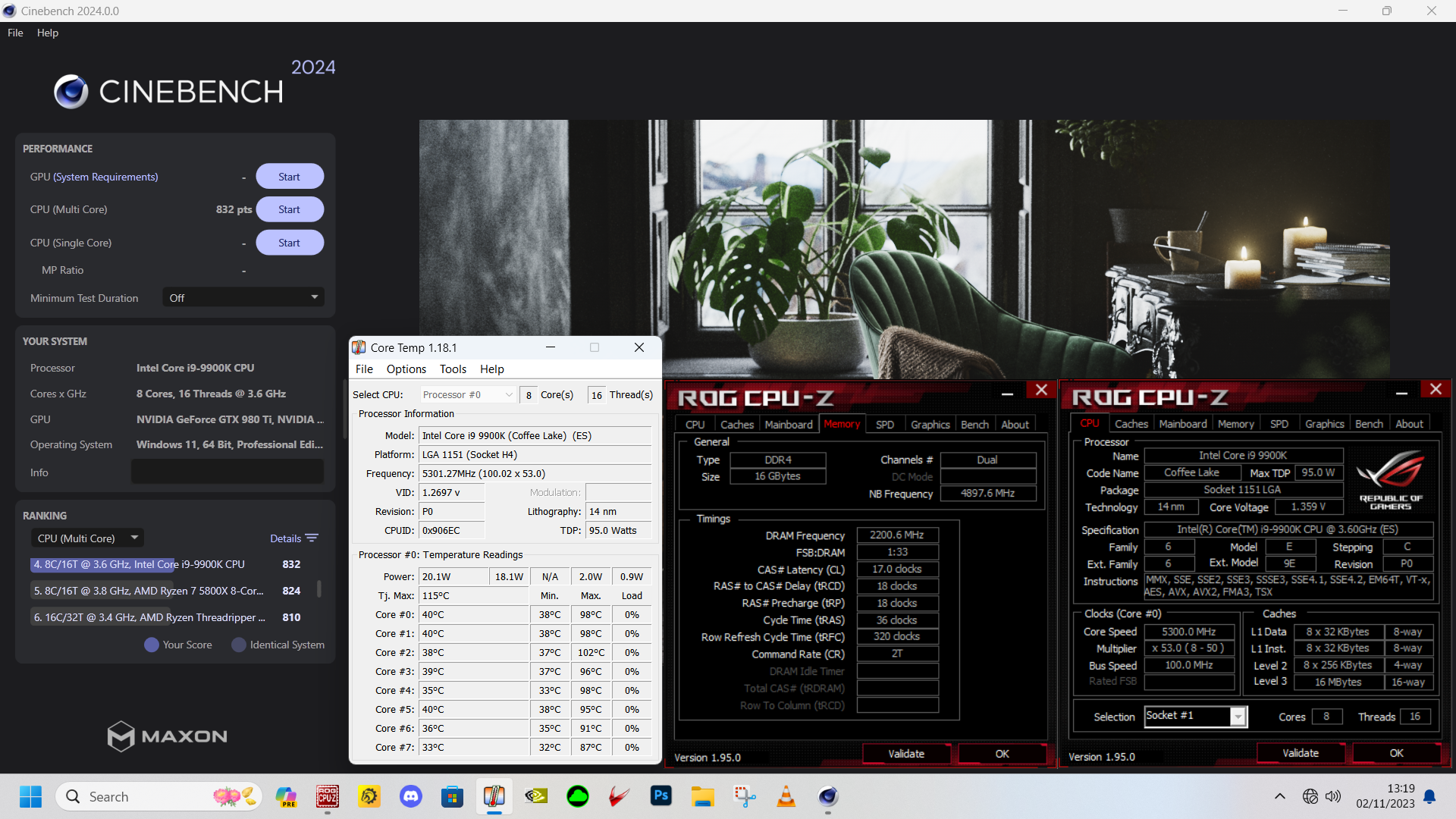The image size is (1456, 819).
Task: Minimize the ROG CPU-Z Memory window
Action: click(x=1007, y=393)
